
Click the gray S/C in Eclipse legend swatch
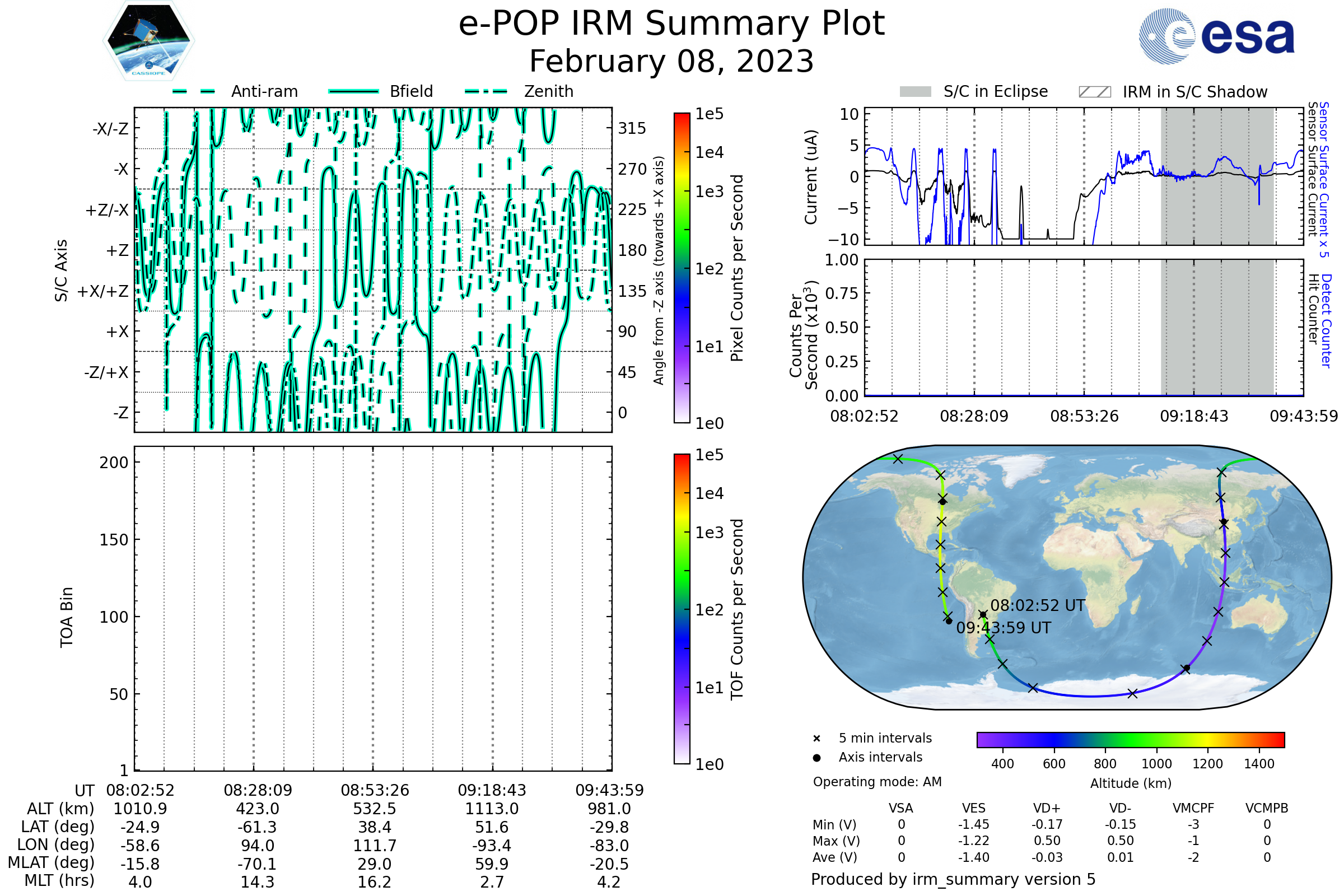point(915,92)
